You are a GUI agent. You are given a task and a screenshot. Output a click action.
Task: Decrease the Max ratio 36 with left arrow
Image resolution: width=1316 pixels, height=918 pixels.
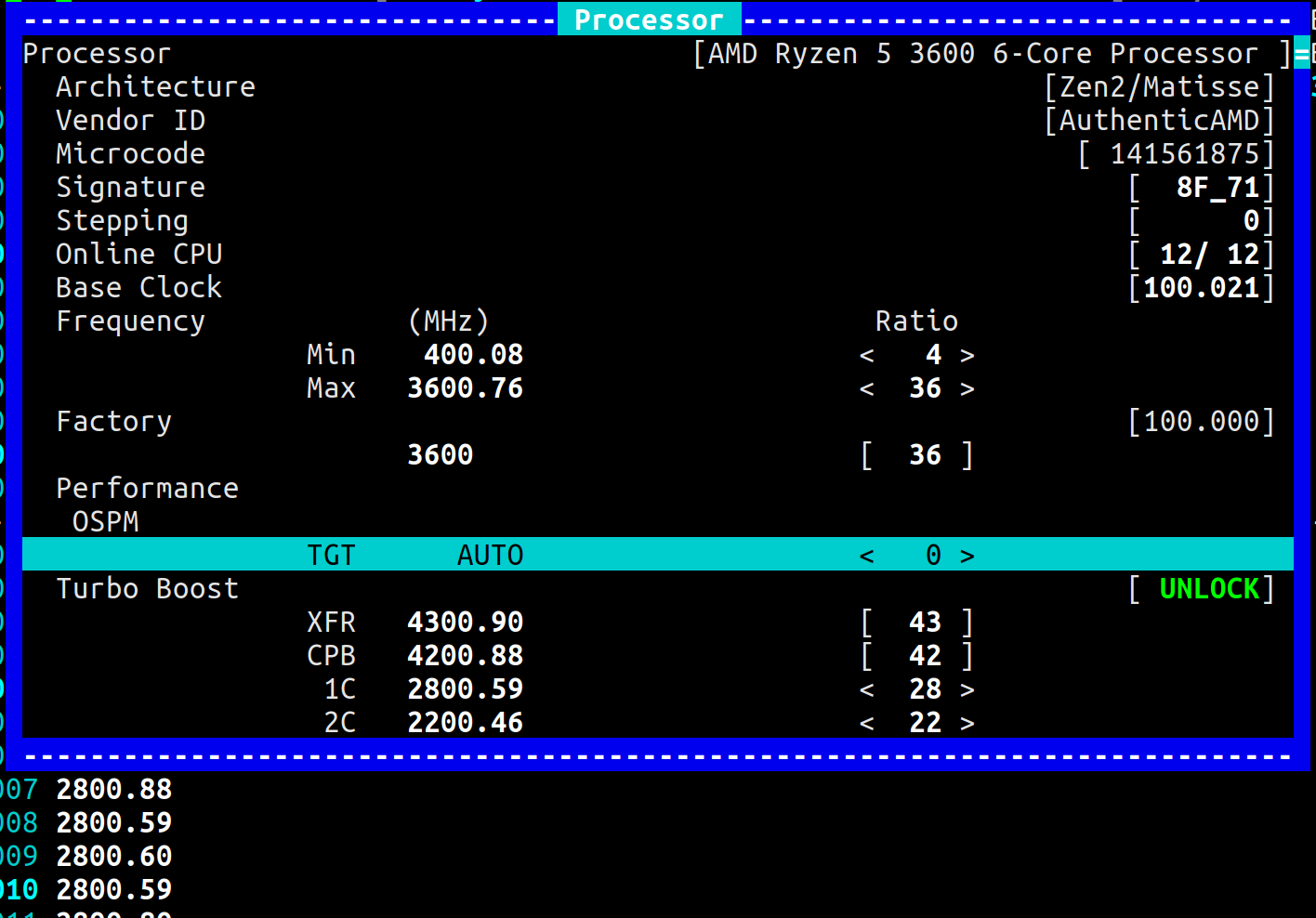[x=867, y=388]
